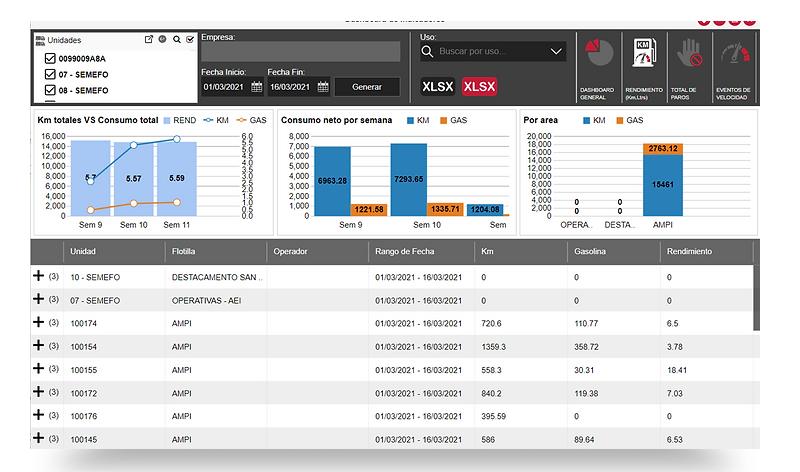800x472 pixels.
Task: Uncheck unit 07 - SEMEFO in the list
Action: (x=50, y=74)
